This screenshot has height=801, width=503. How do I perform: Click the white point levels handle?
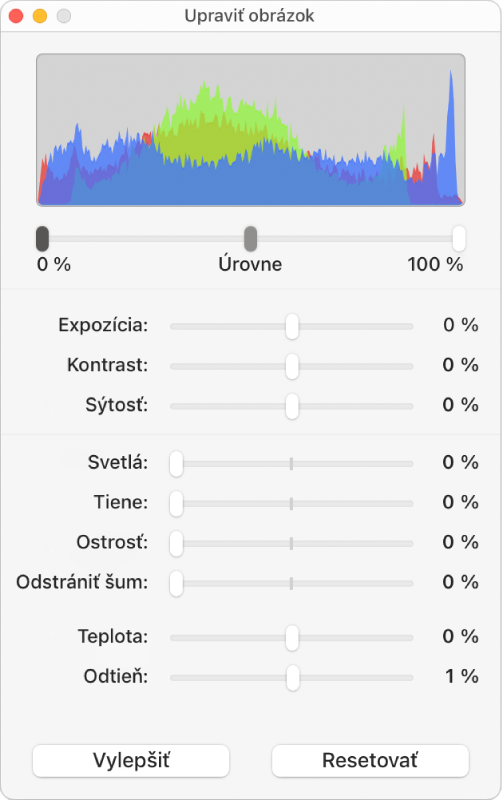coord(459,239)
